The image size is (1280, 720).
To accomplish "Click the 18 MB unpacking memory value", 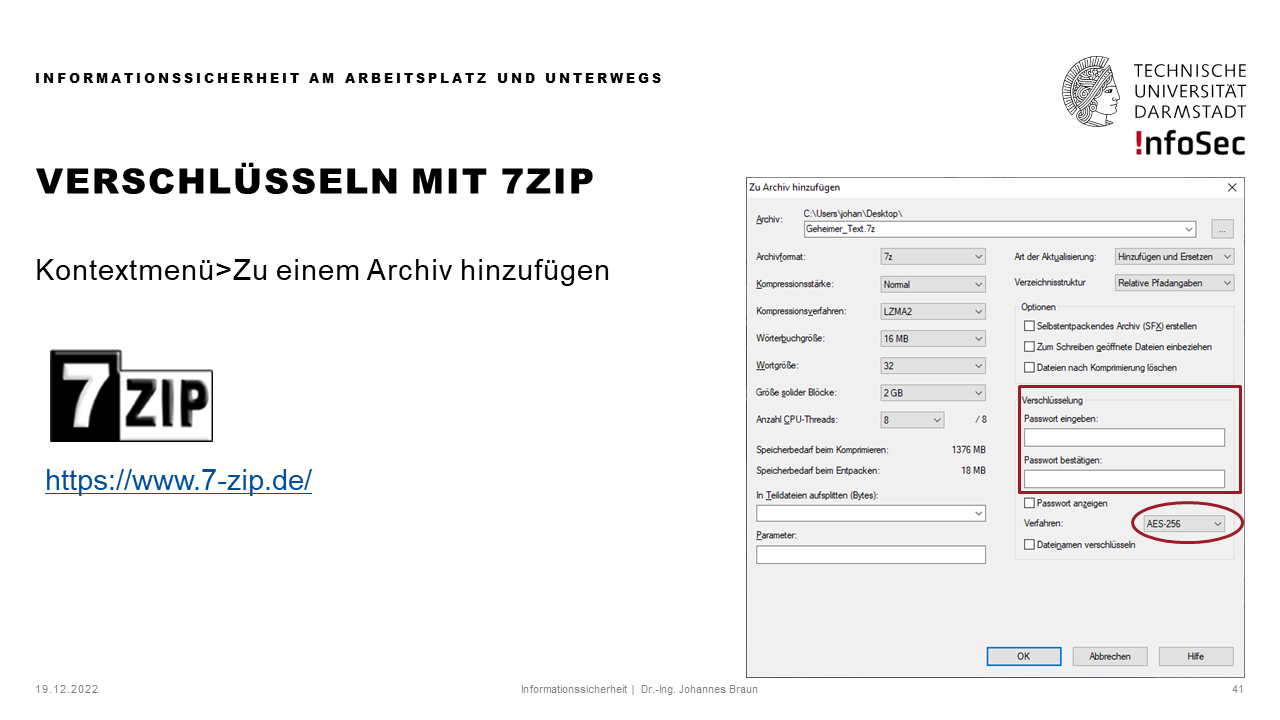I will tap(973, 471).
